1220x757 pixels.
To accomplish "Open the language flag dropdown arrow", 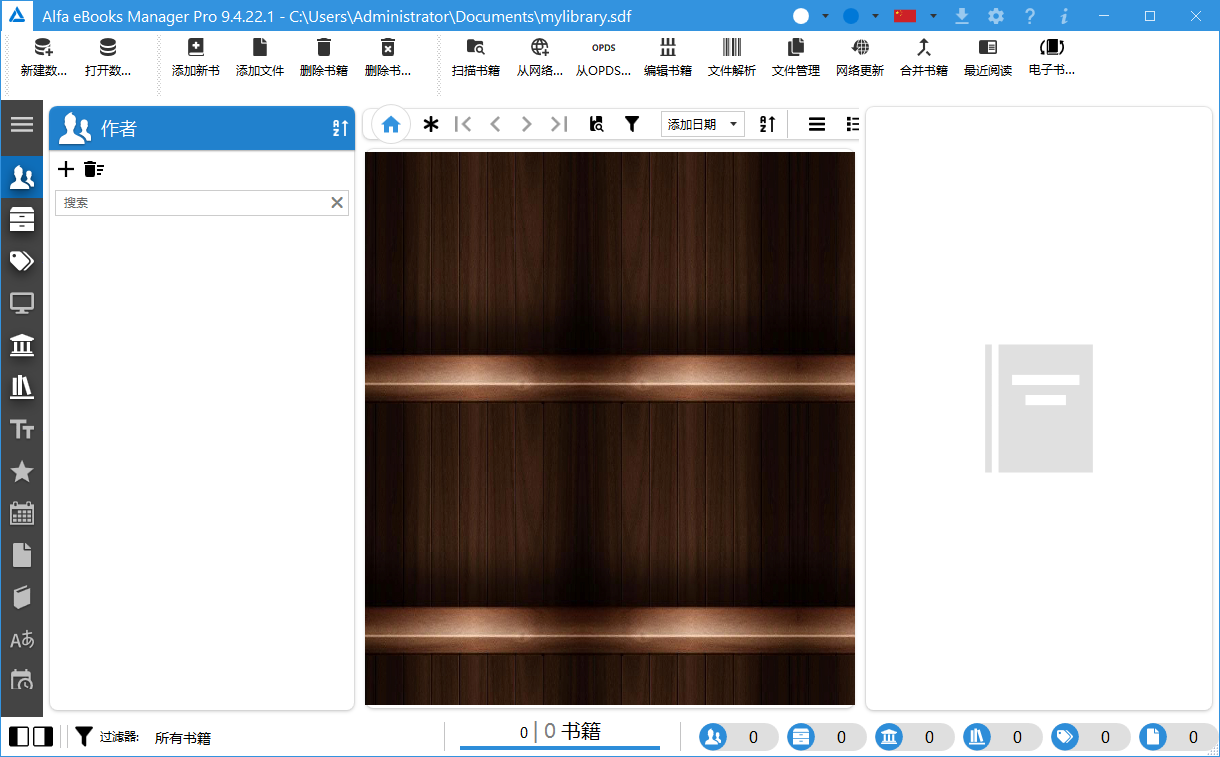I will pos(932,16).
